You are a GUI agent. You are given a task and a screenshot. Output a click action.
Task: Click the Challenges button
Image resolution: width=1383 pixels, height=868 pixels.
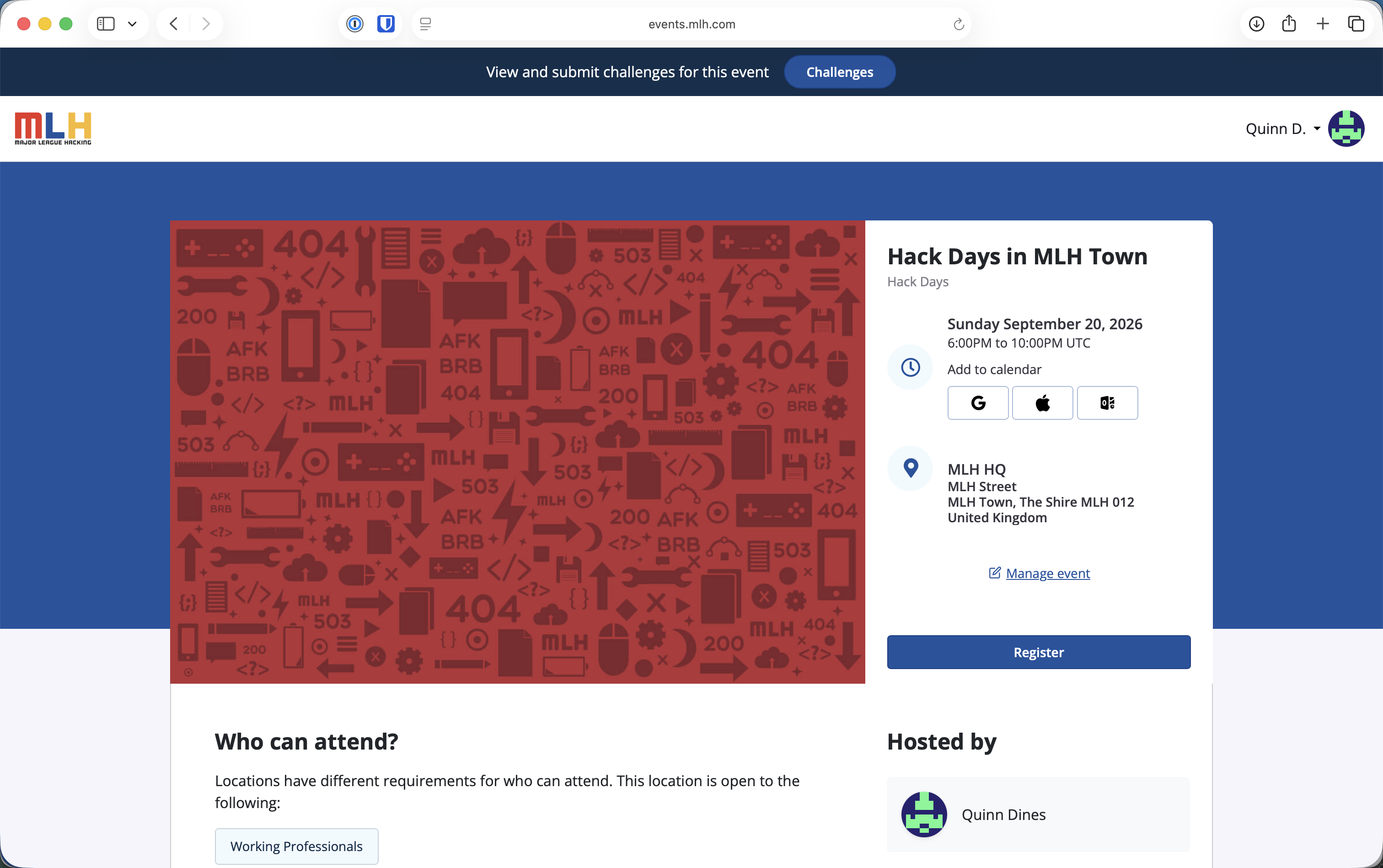click(839, 72)
